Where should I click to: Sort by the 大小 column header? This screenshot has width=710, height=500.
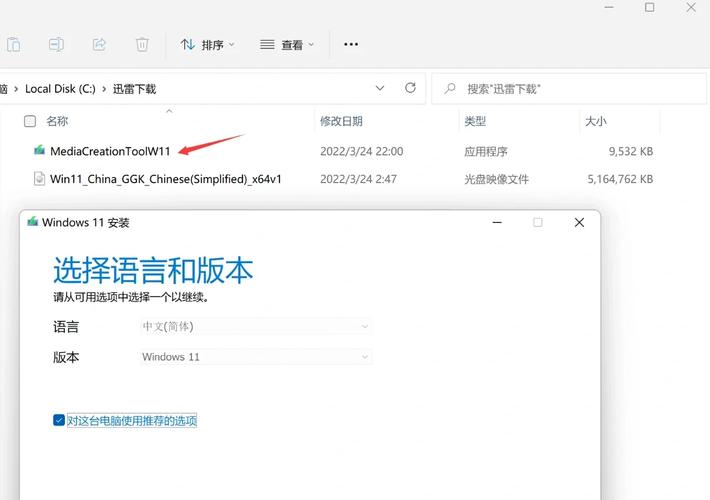(595, 121)
